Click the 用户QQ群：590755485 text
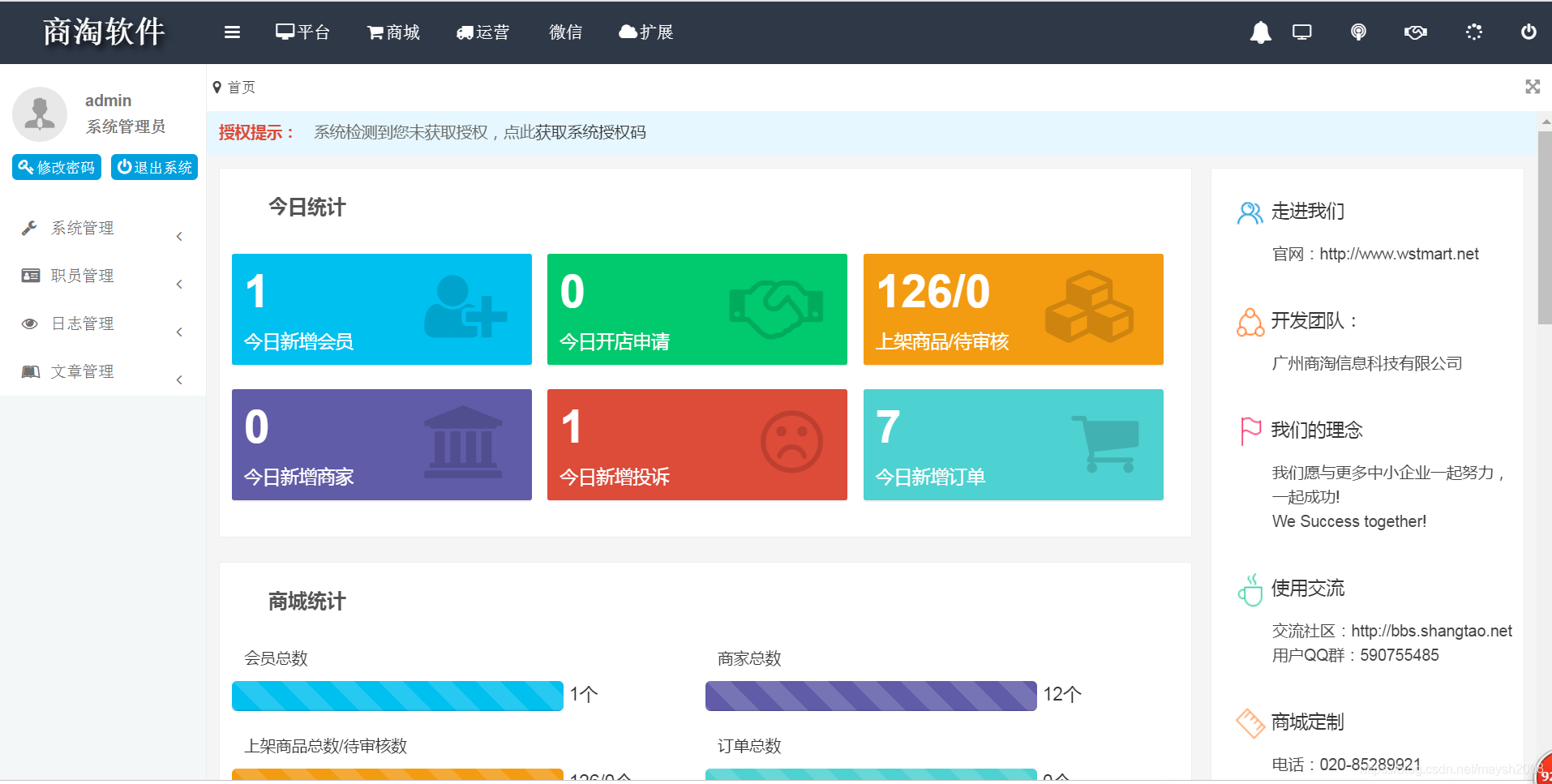This screenshot has height=784, width=1552. [1355, 656]
